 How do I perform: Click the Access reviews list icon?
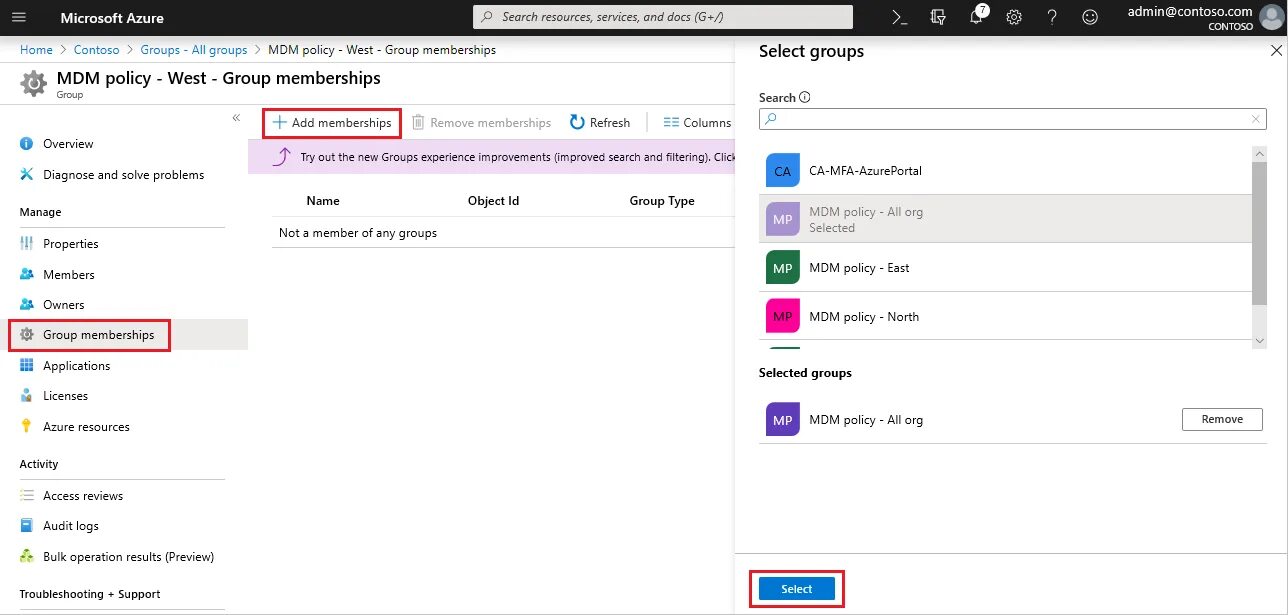(x=27, y=496)
